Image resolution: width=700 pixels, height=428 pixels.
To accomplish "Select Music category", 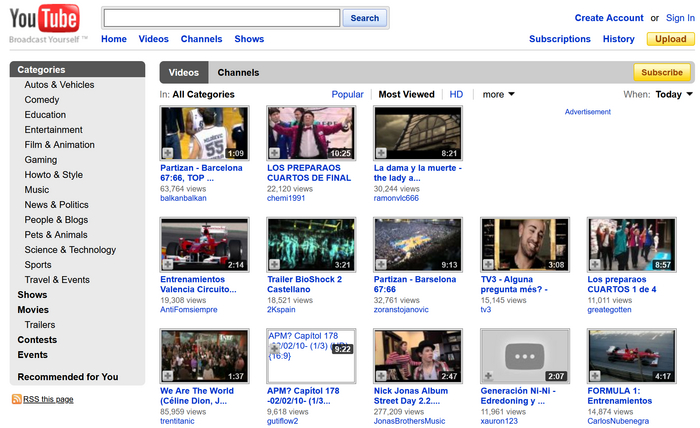I will click(37, 190).
